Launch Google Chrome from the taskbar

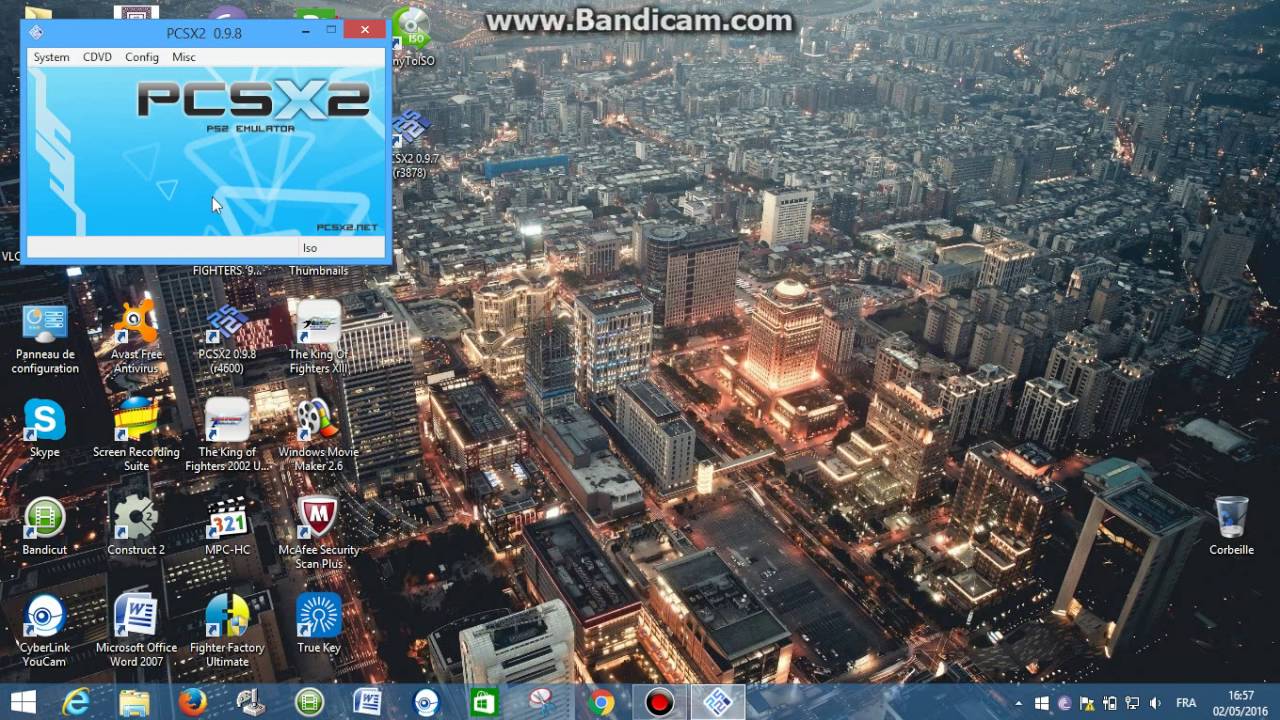tap(601, 702)
